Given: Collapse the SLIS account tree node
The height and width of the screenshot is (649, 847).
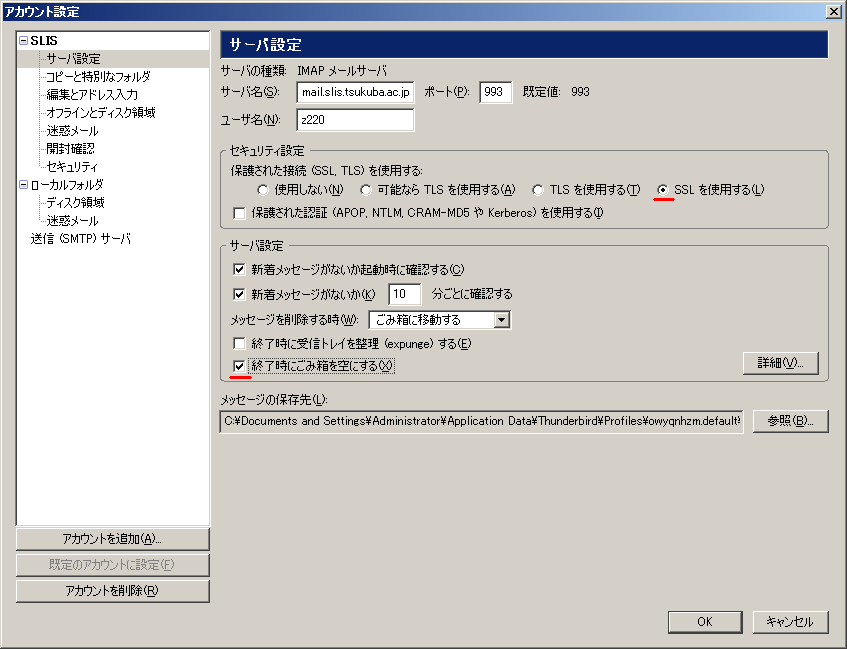Looking at the screenshot, I should pyautogui.click(x=23, y=41).
